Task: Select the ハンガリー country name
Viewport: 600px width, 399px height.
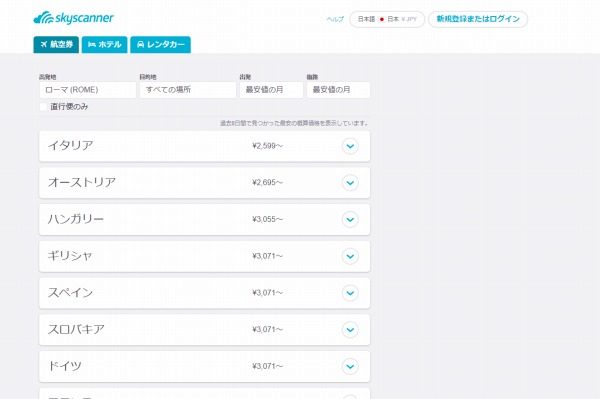Action: pos(76,219)
